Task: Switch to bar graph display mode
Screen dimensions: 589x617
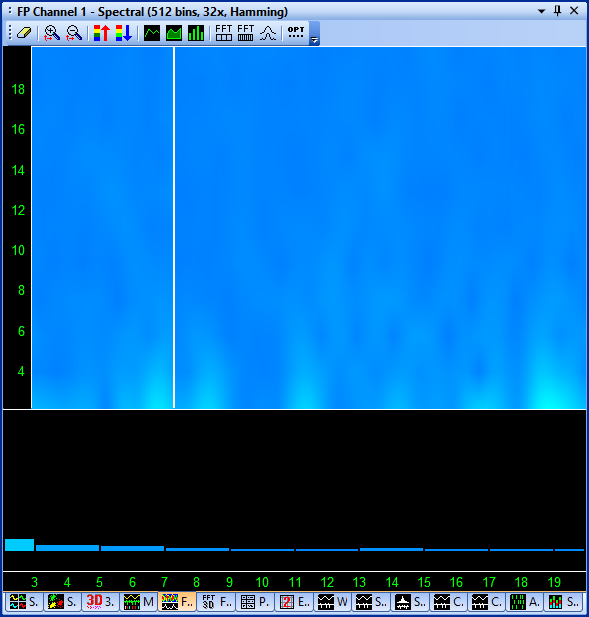Action: click(196, 33)
